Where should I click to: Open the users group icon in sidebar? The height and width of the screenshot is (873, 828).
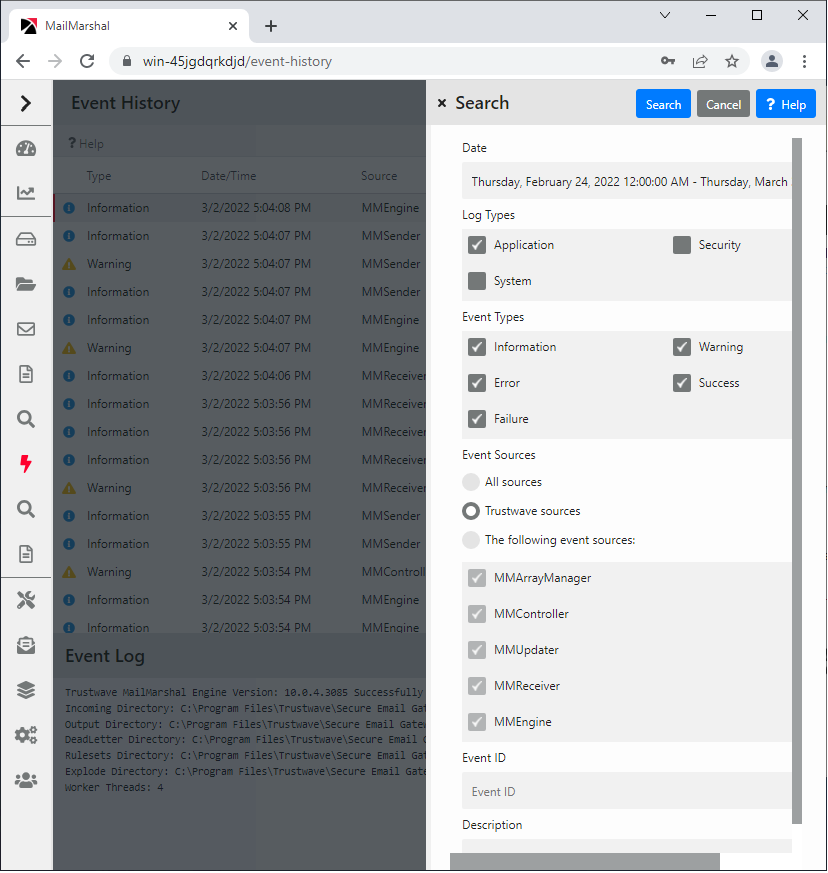pyautogui.click(x=26, y=780)
